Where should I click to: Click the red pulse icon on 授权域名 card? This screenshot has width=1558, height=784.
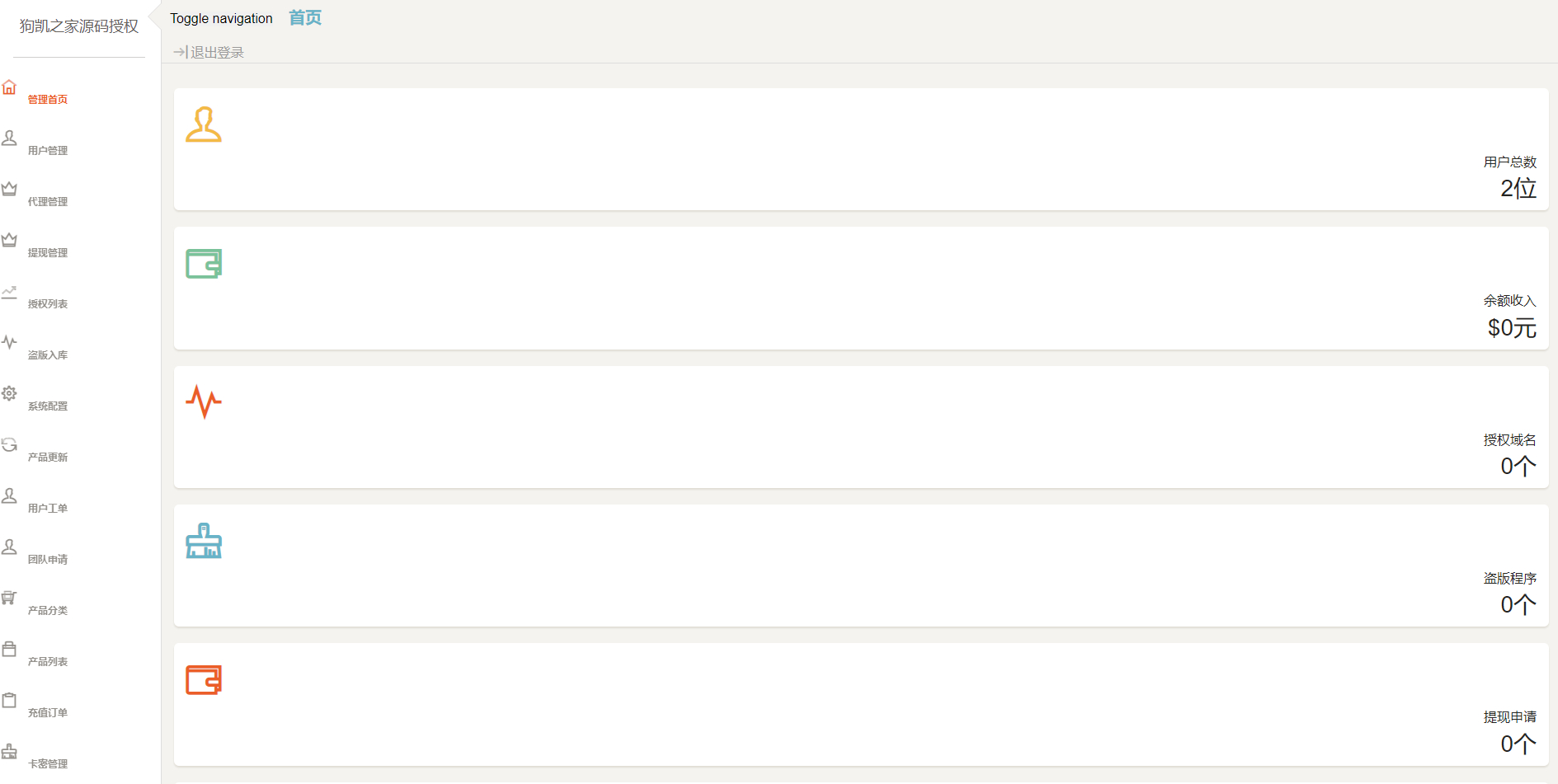(204, 401)
